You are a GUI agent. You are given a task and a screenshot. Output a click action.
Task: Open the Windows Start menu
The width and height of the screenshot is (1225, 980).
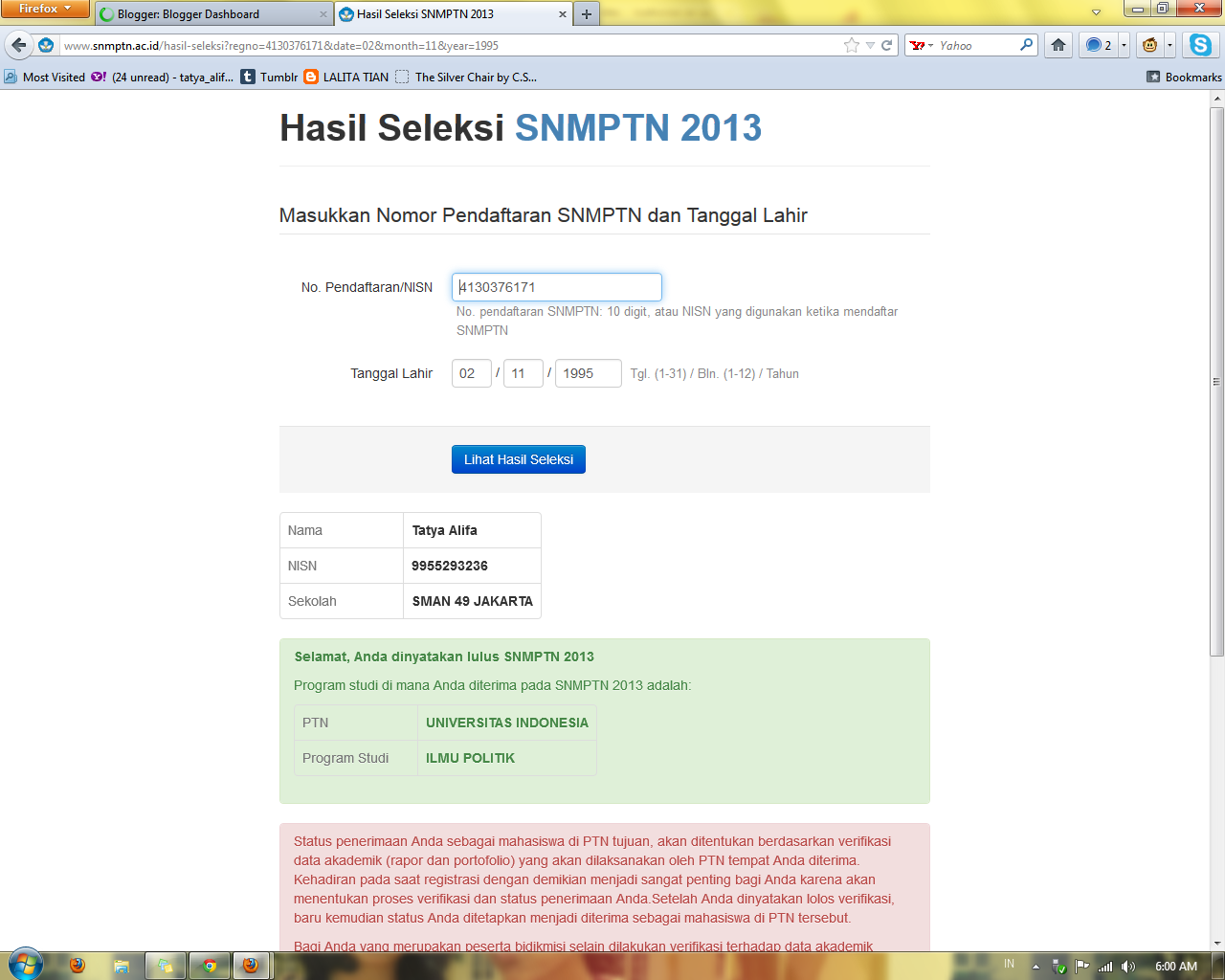click(x=26, y=965)
